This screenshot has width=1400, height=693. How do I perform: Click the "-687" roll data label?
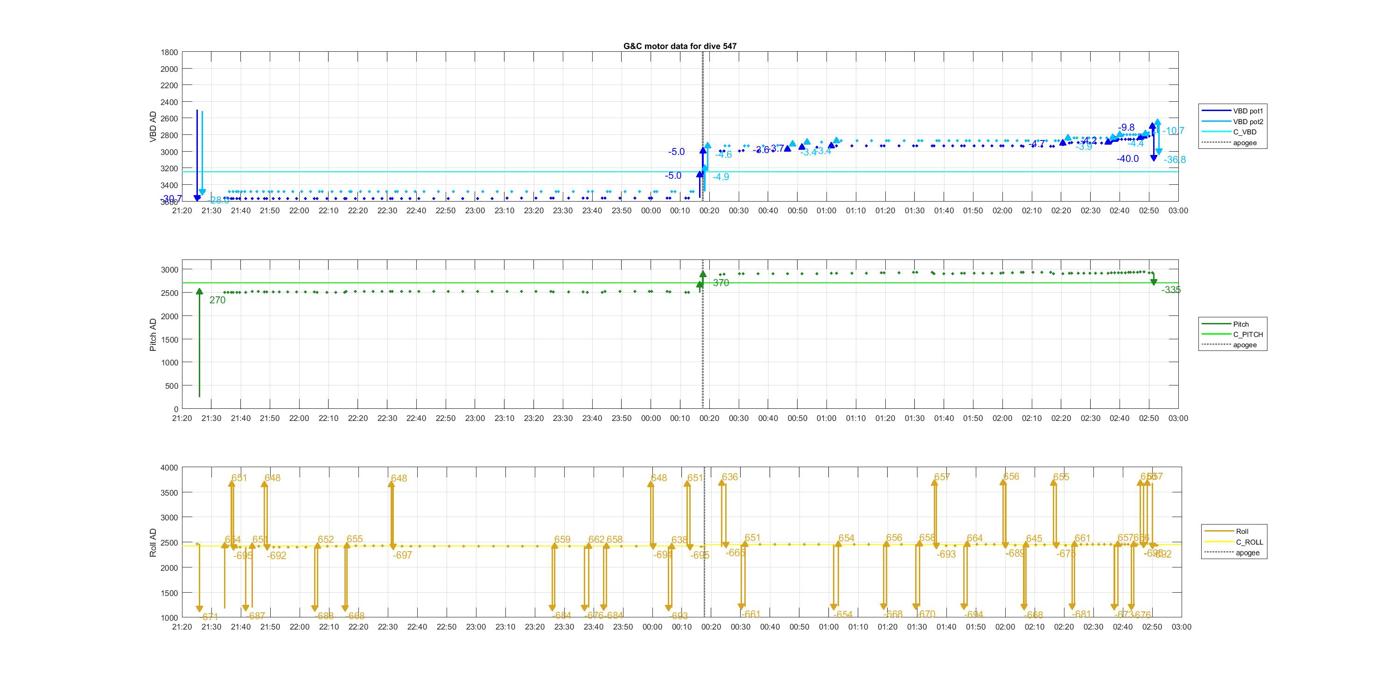click(256, 616)
